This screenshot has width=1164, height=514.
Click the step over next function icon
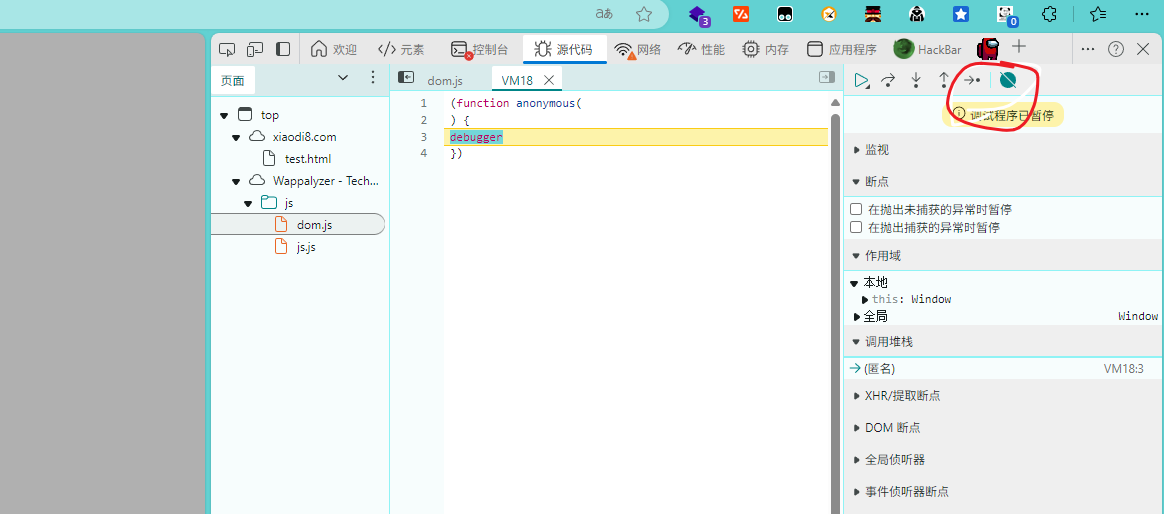[888, 80]
